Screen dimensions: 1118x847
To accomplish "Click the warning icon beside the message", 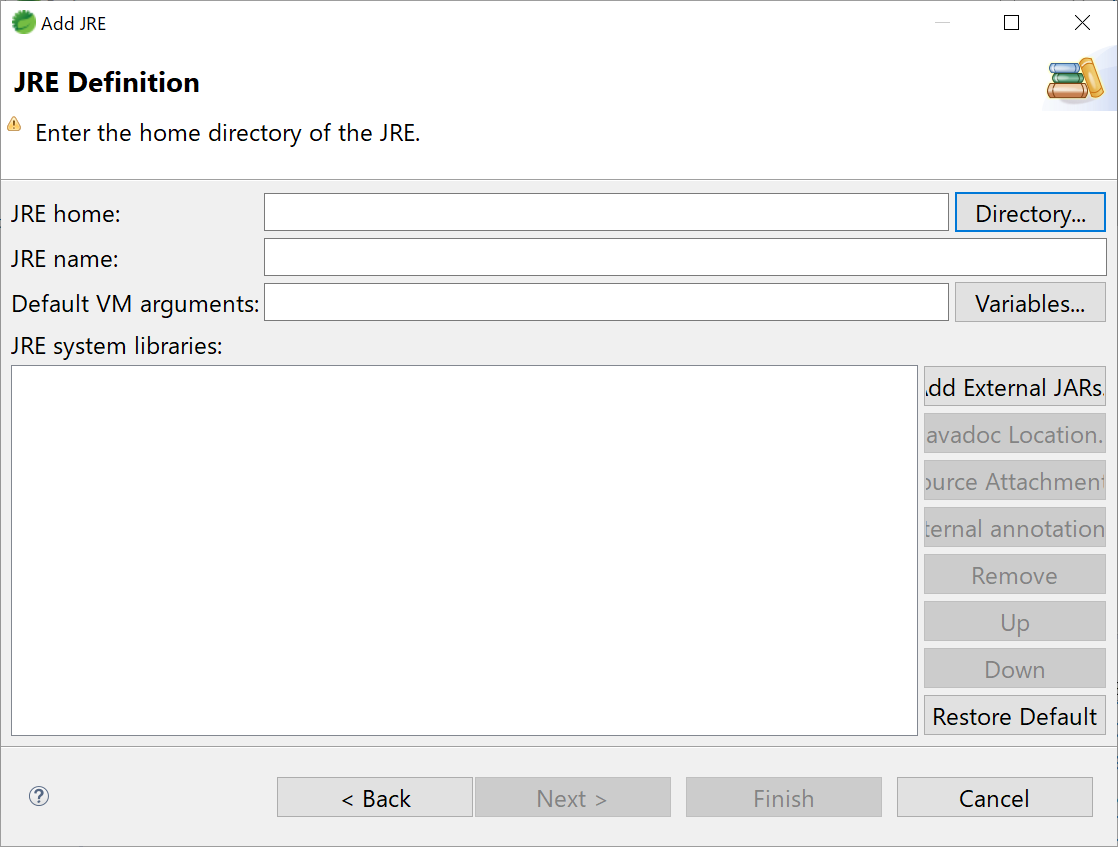I will pos(14,124).
